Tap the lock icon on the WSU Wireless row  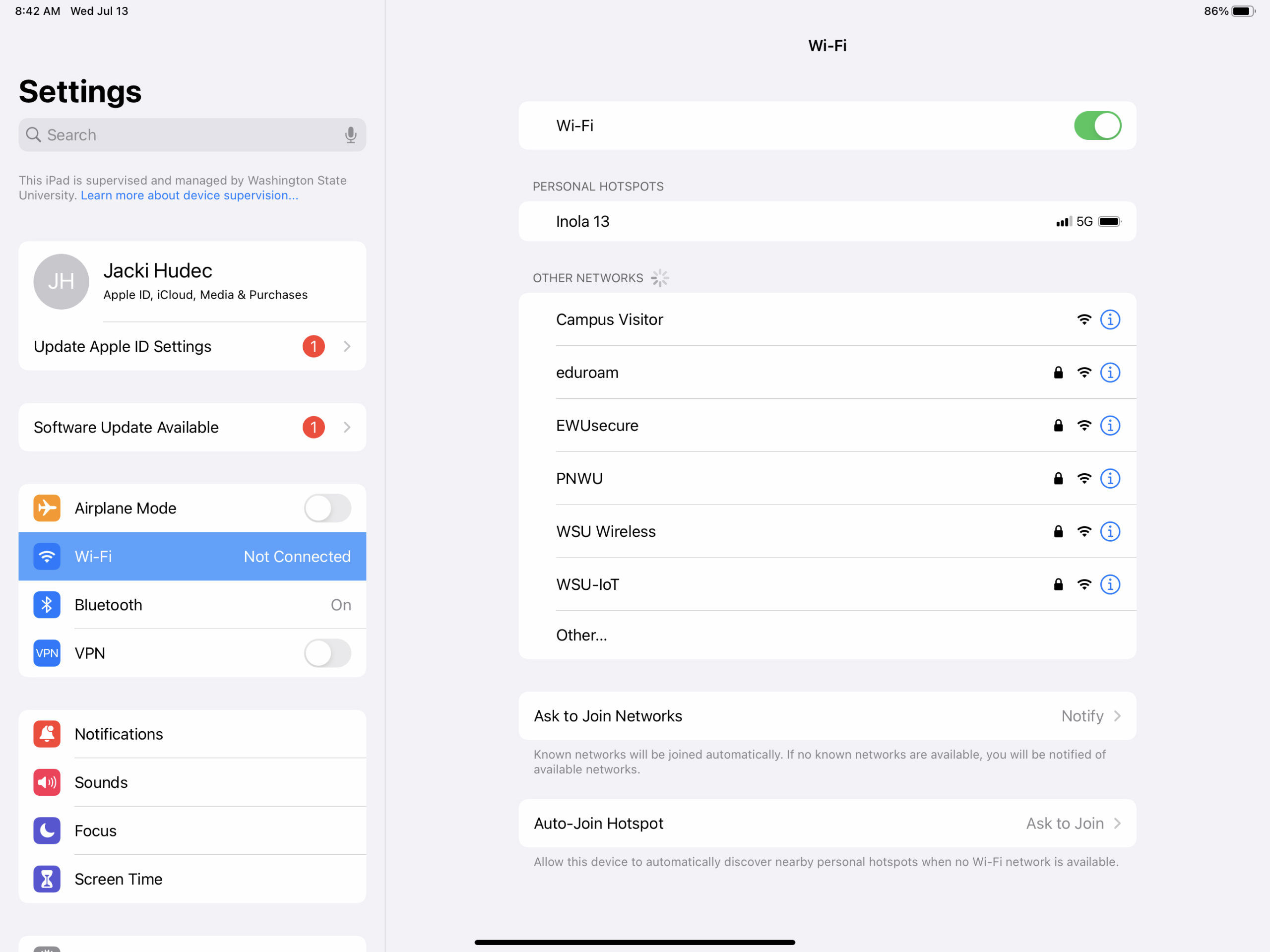1058,531
